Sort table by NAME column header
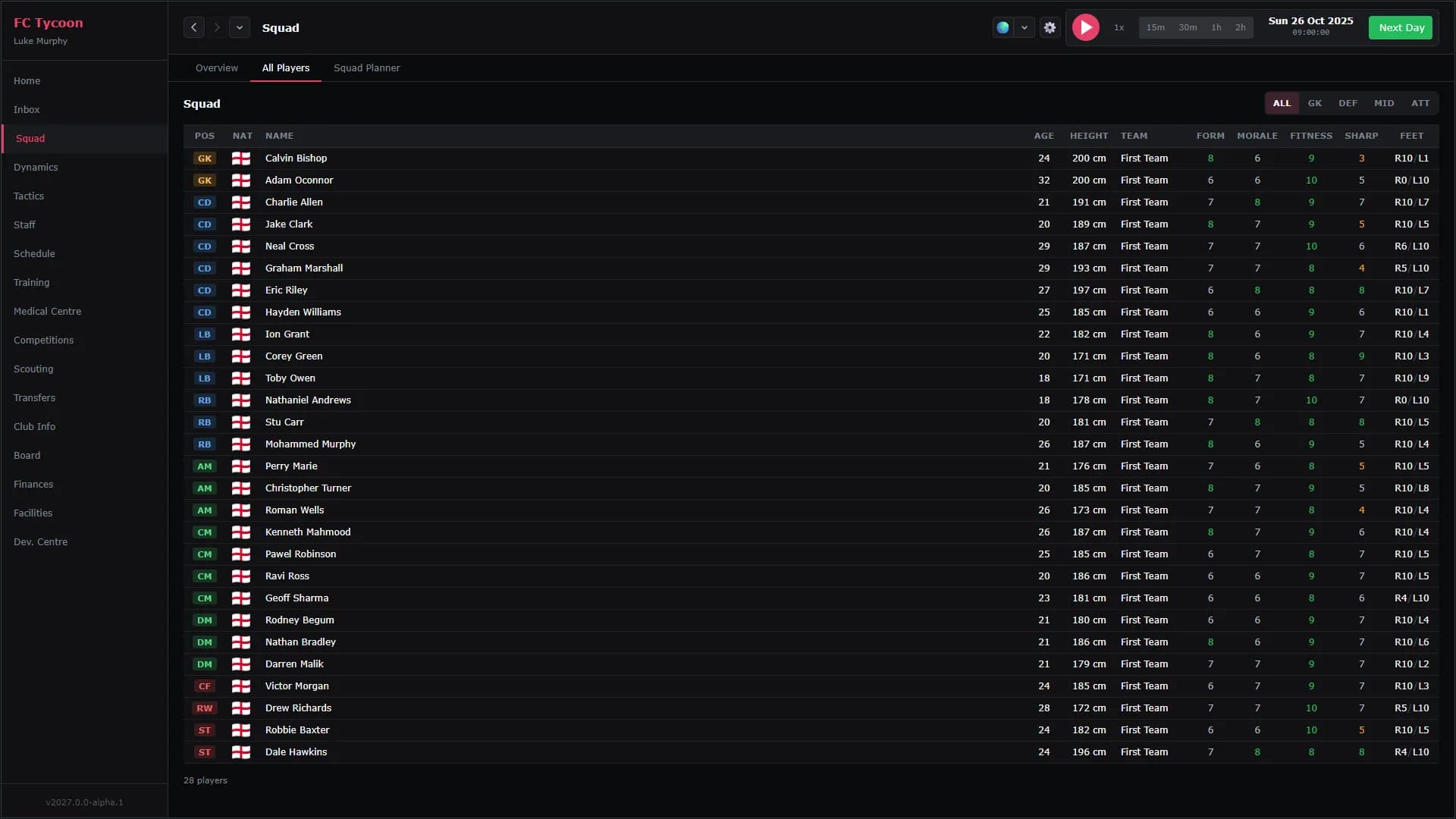Viewport: 1456px width, 819px height. tap(279, 136)
